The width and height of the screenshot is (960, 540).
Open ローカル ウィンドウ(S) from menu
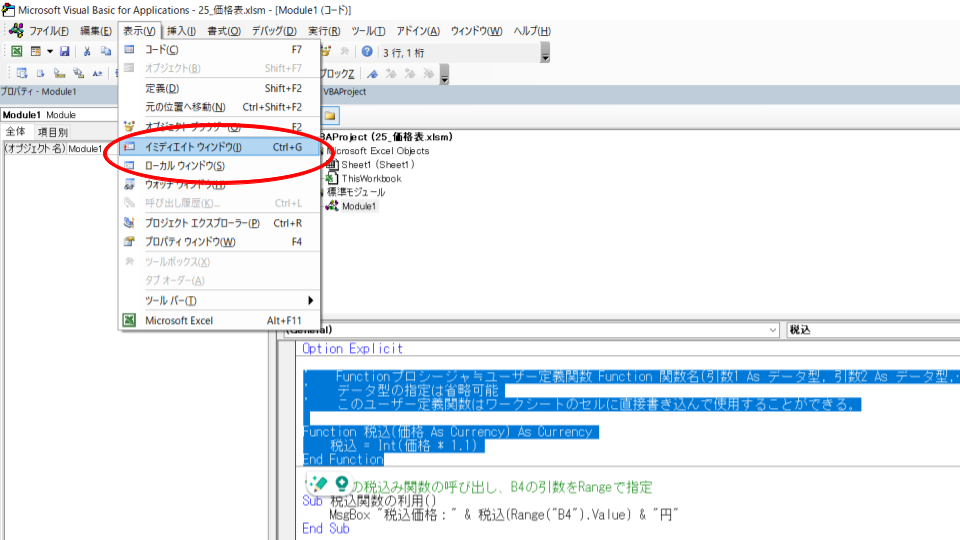(220, 165)
